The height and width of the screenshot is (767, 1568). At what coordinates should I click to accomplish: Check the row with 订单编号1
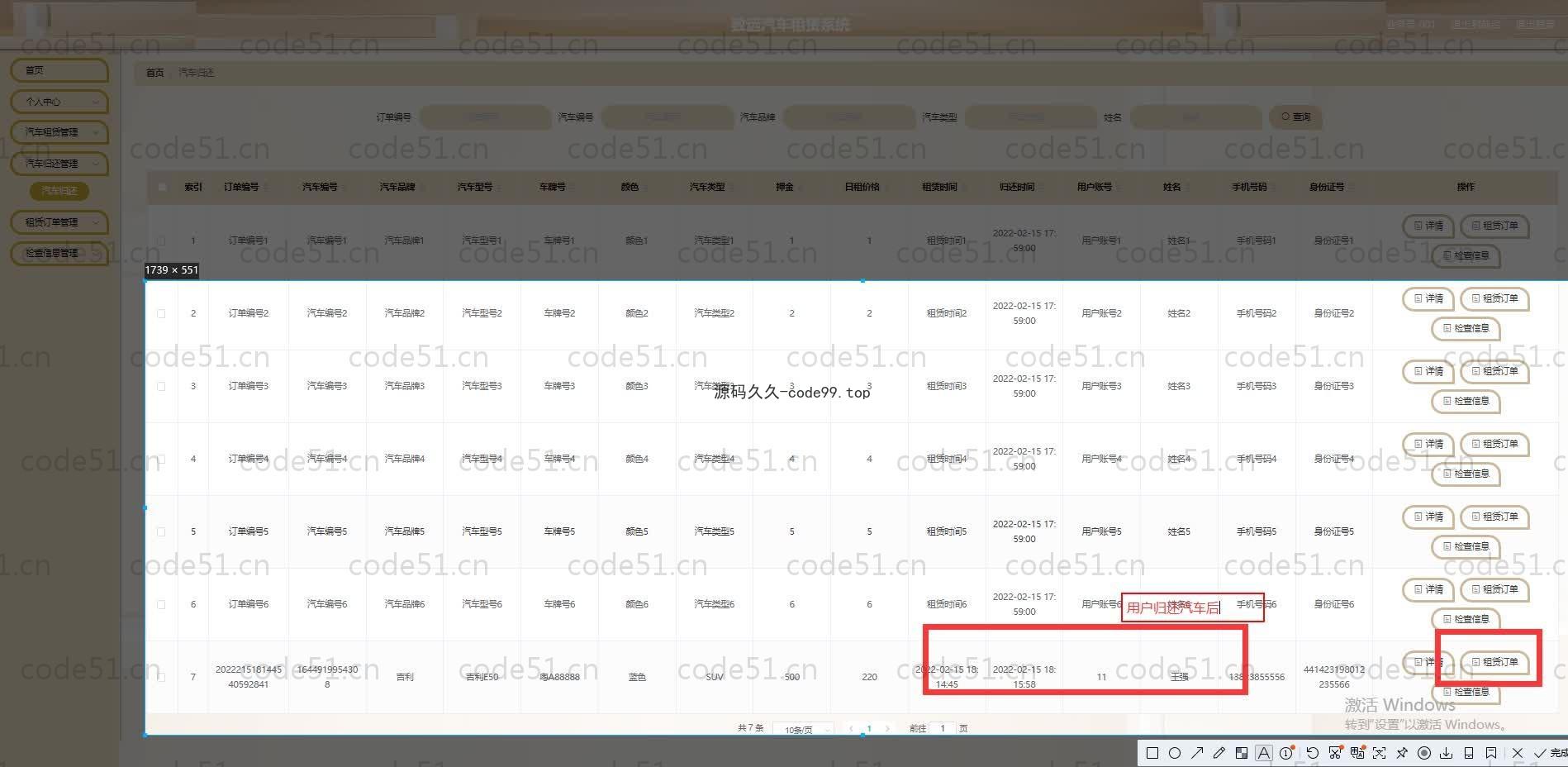[161, 241]
